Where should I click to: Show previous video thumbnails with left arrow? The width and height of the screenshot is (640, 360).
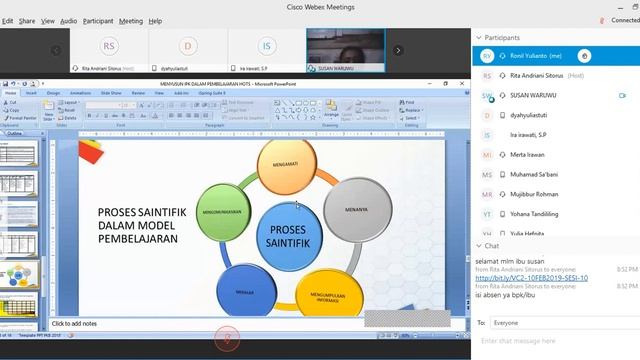56,51
